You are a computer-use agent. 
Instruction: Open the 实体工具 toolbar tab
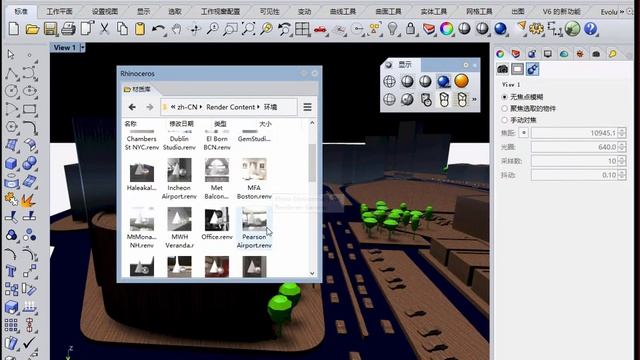tap(434, 11)
